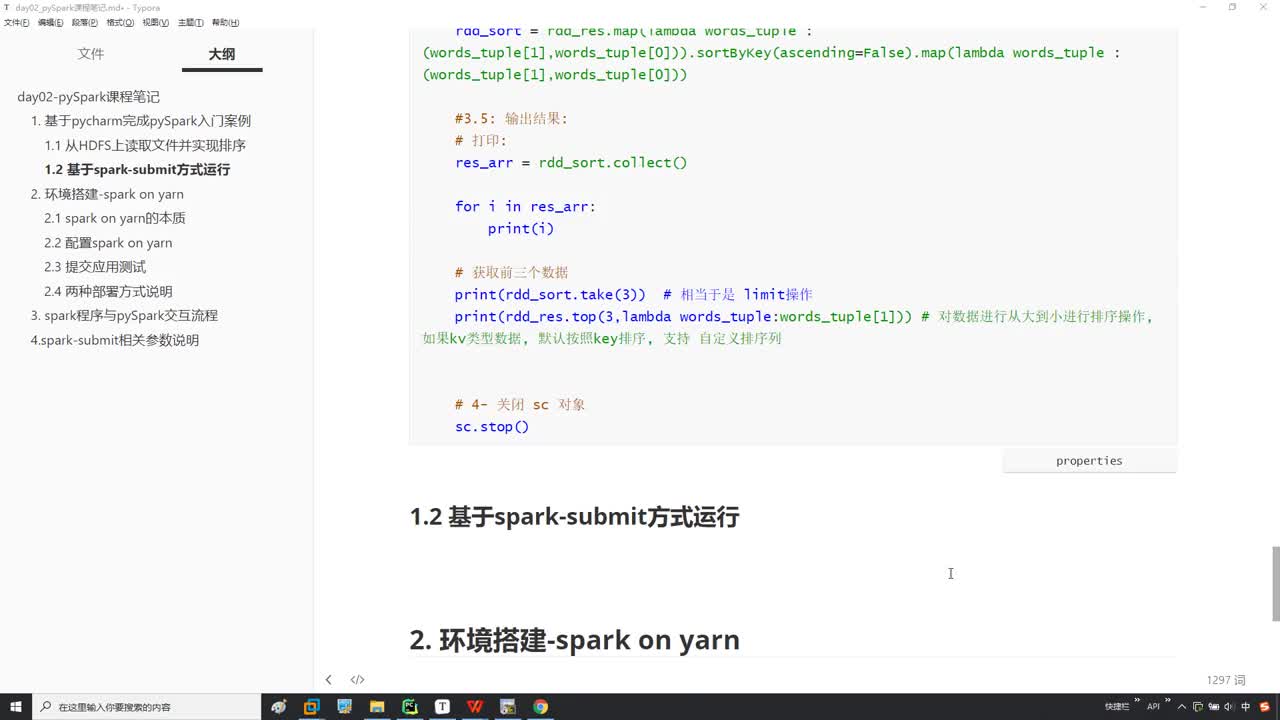Toggle 中 input language indicator
Screen dimensions: 1280x720
(1245, 707)
